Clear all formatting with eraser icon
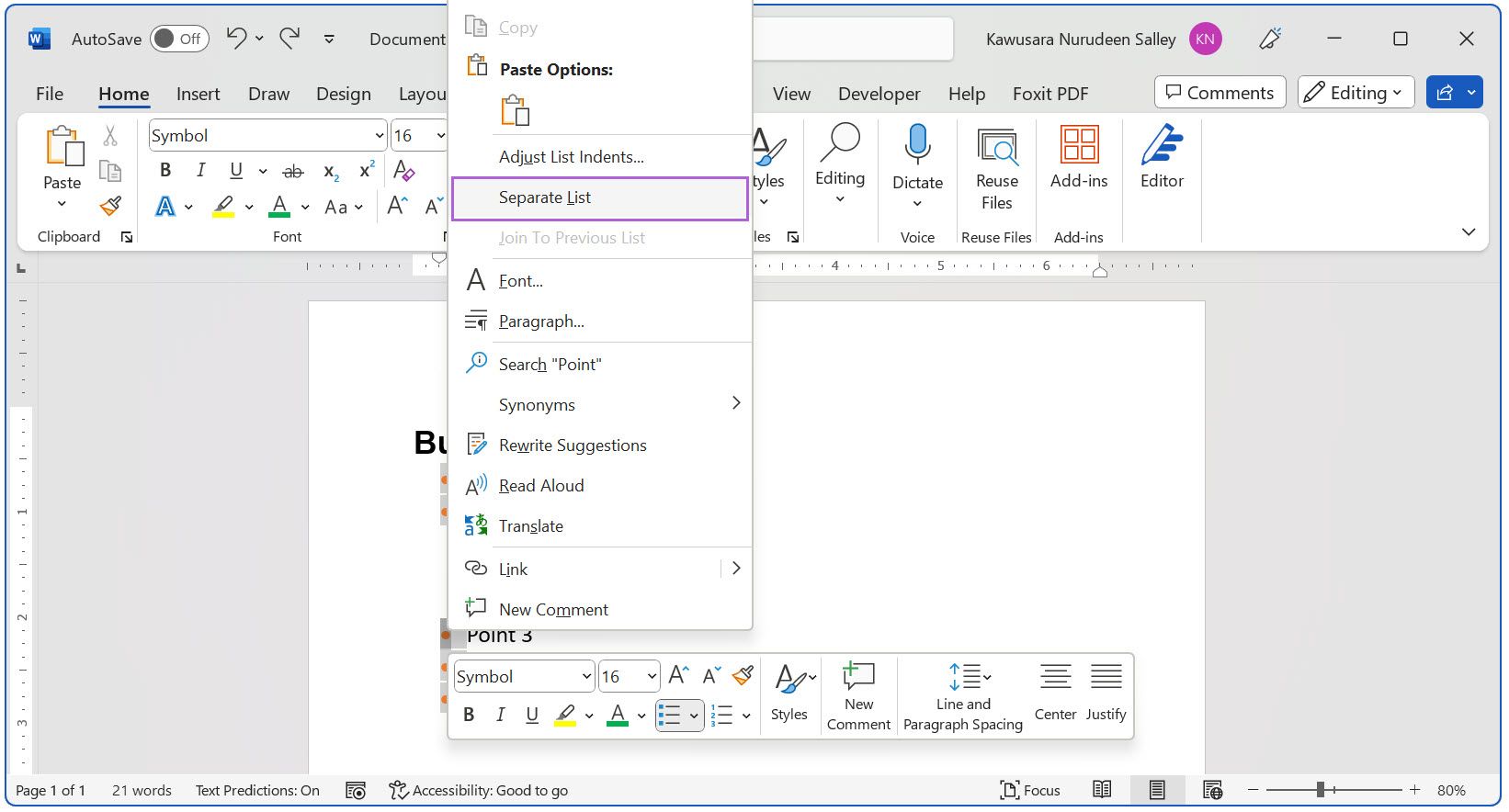Screen dimensions: 1509x812 pos(403,171)
